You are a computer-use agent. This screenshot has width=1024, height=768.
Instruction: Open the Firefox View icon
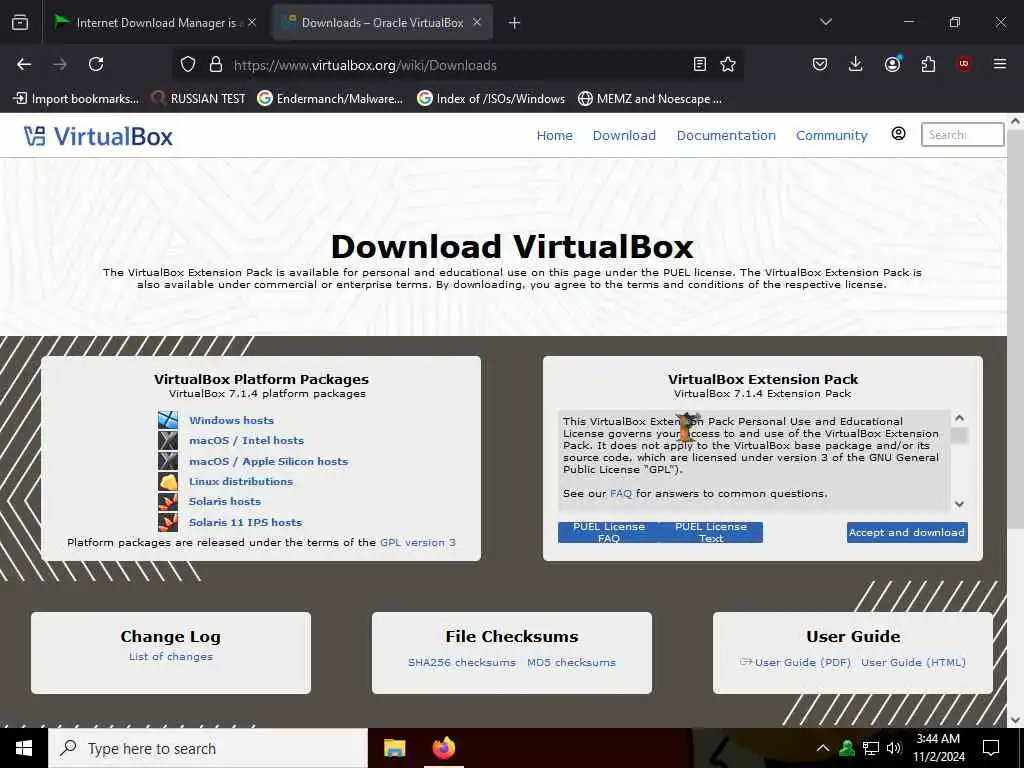point(20,22)
